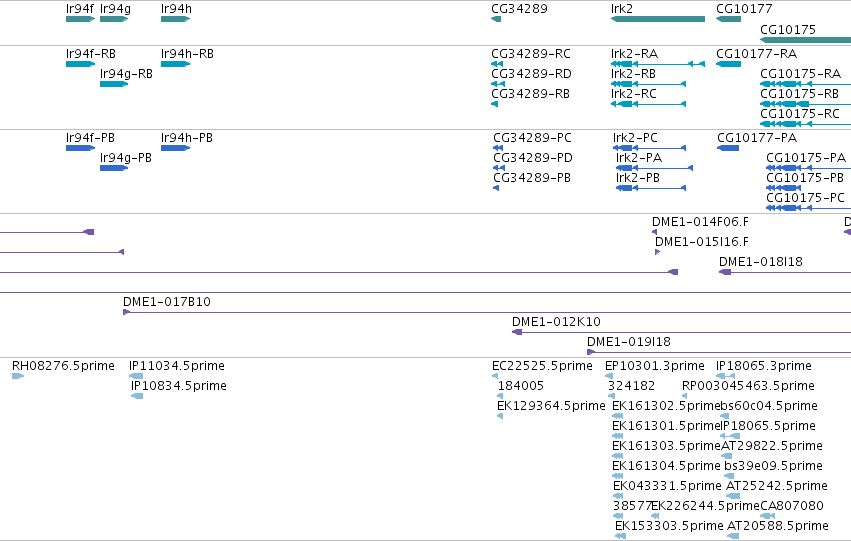Image resolution: width=851 pixels, height=541 pixels.
Task: Select the Ir94h gene feature
Action: [x=175, y=19]
